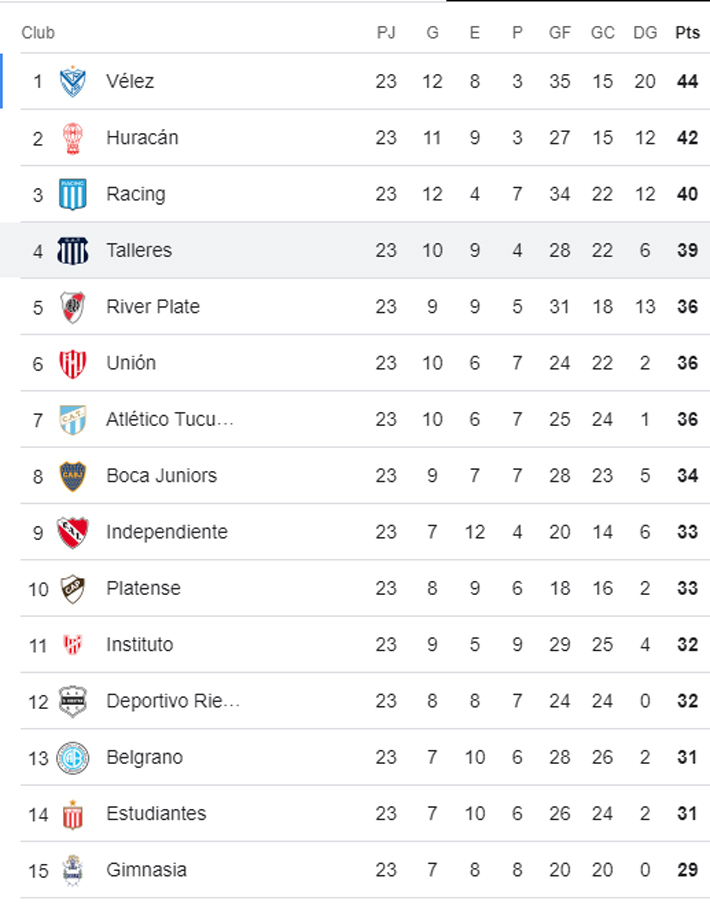Click the Vélez club crest icon
This screenshot has width=710, height=908.
[x=72, y=81]
